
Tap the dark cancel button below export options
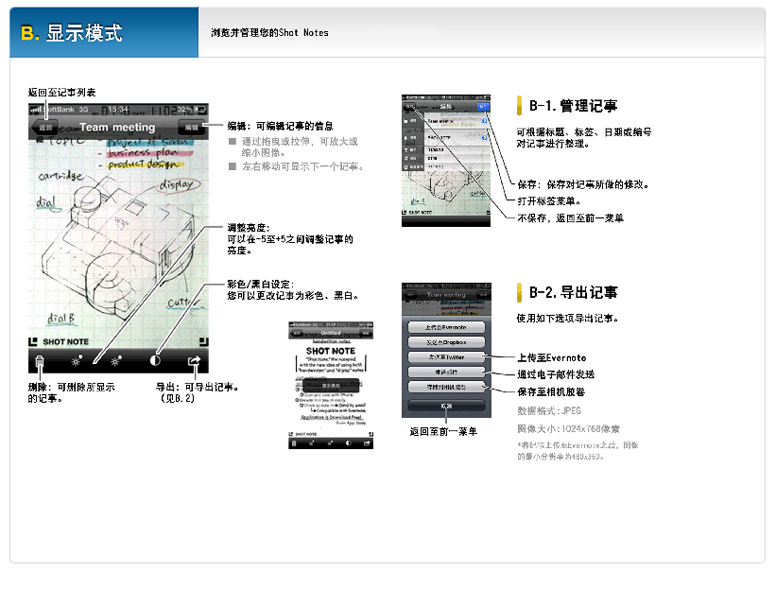pyautogui.click(x=446, y=406)
